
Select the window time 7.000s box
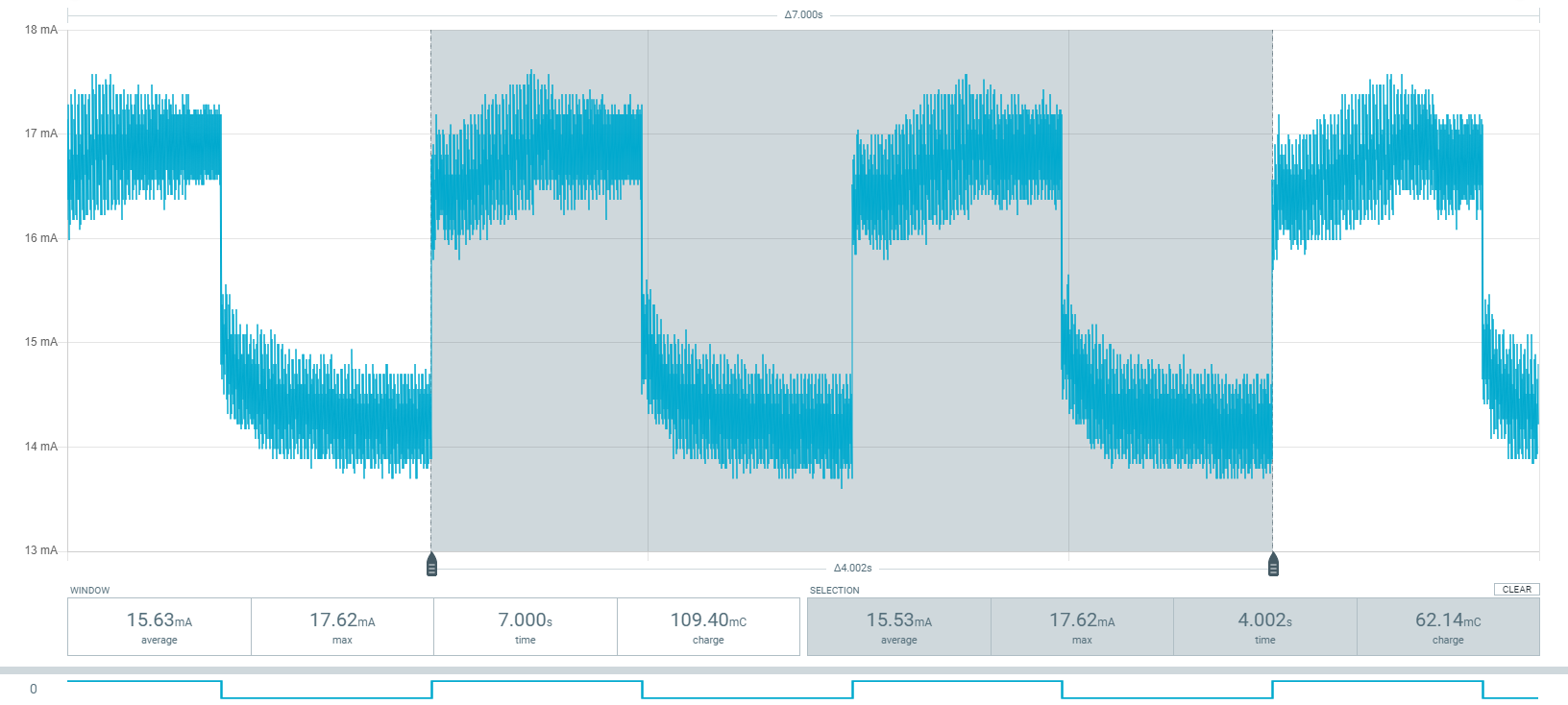click(525, 627)
